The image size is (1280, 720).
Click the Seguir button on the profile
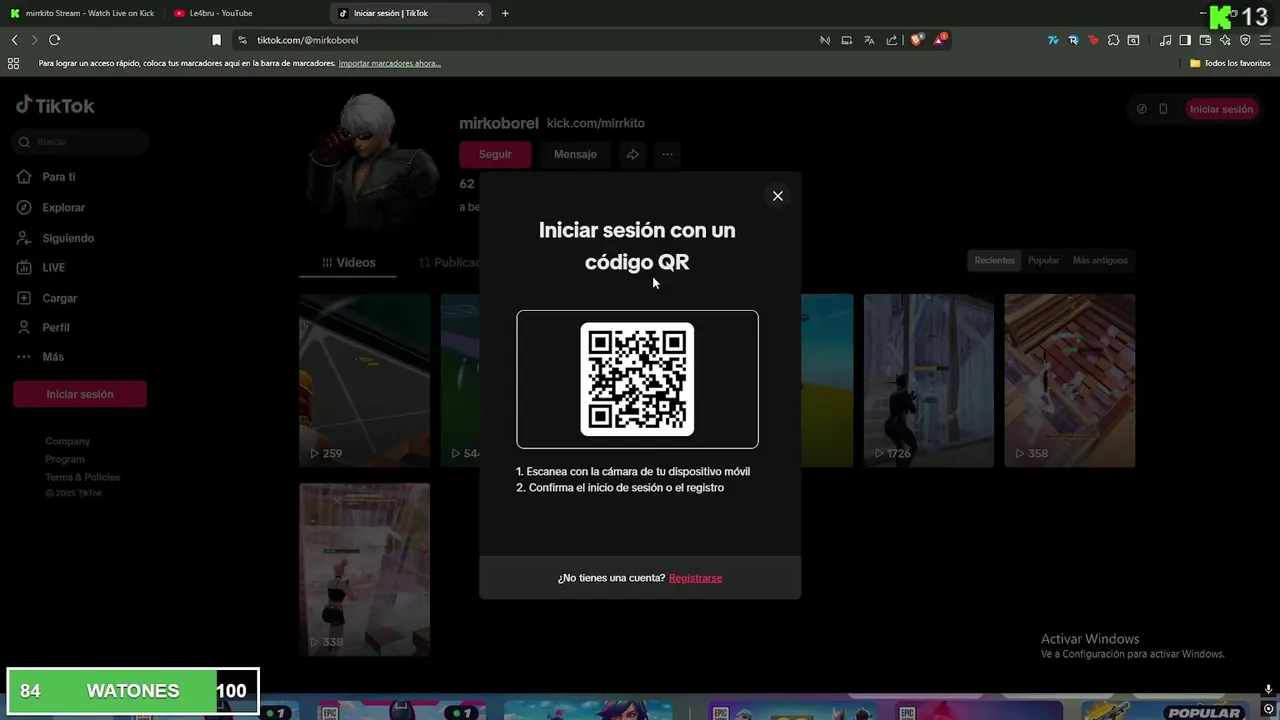click(x=495, y=154)
